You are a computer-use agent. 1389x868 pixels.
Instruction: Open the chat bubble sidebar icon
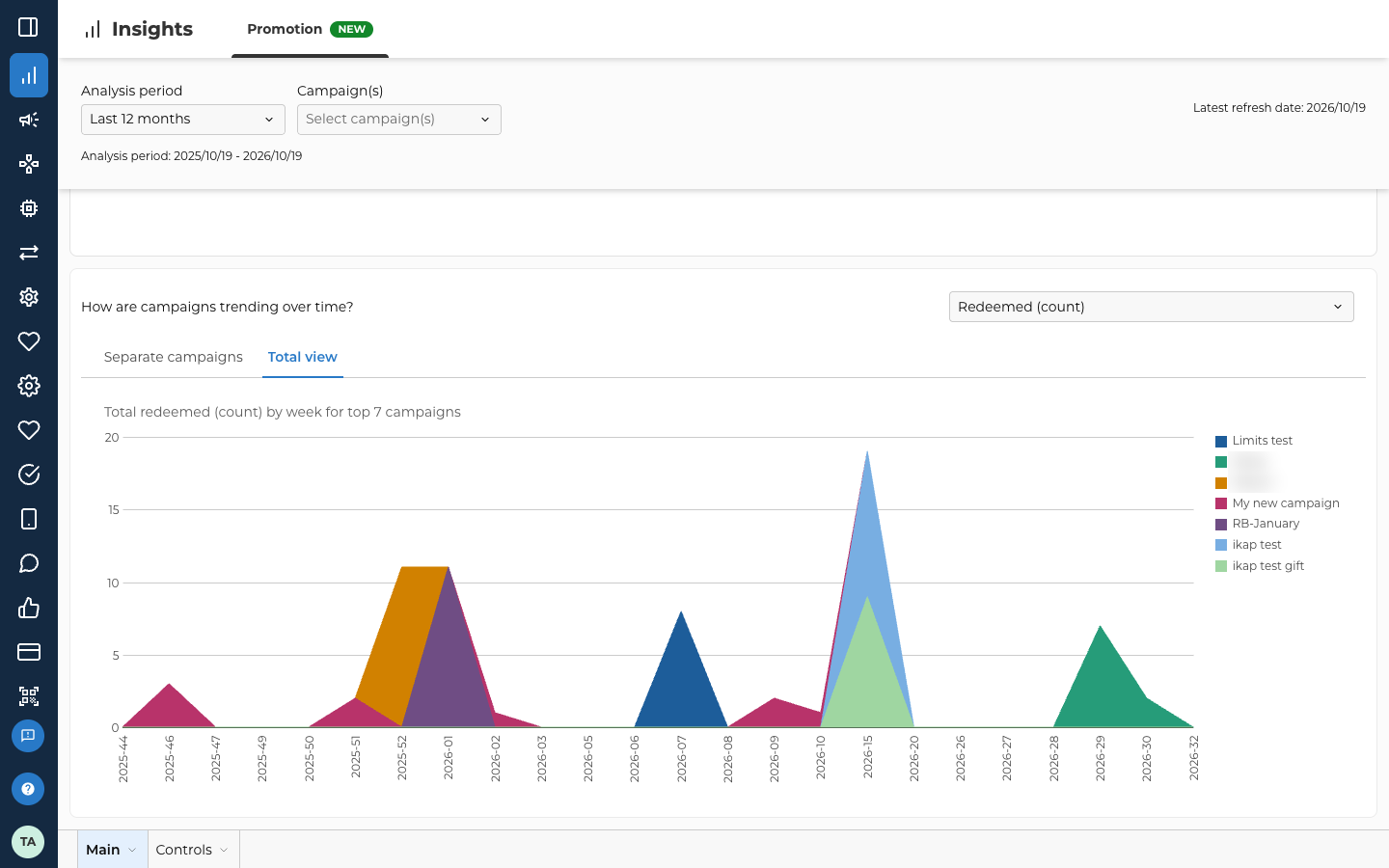tap(29, 563)
